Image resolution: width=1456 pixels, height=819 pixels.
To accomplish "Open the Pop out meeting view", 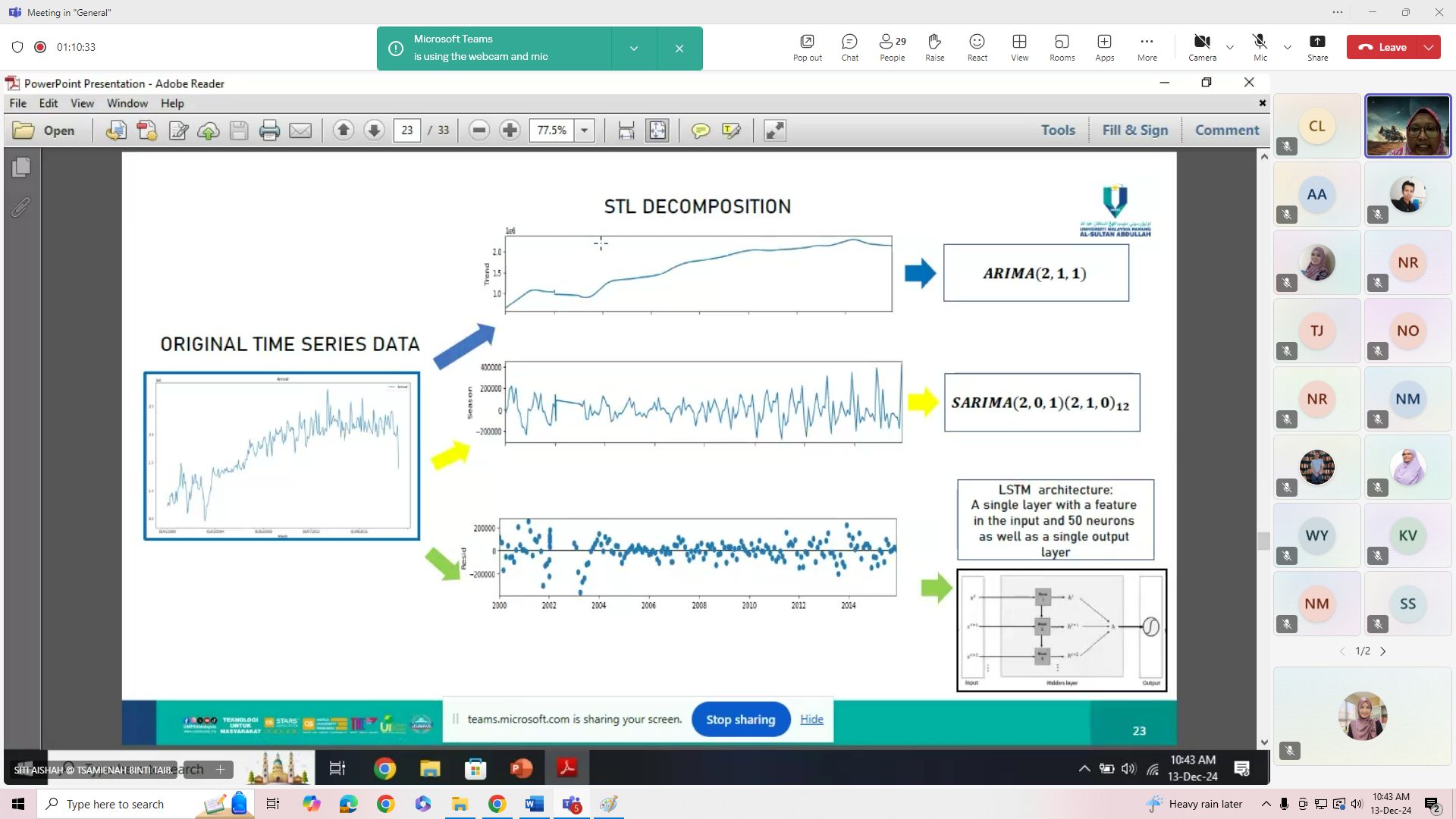I will 807,47.
